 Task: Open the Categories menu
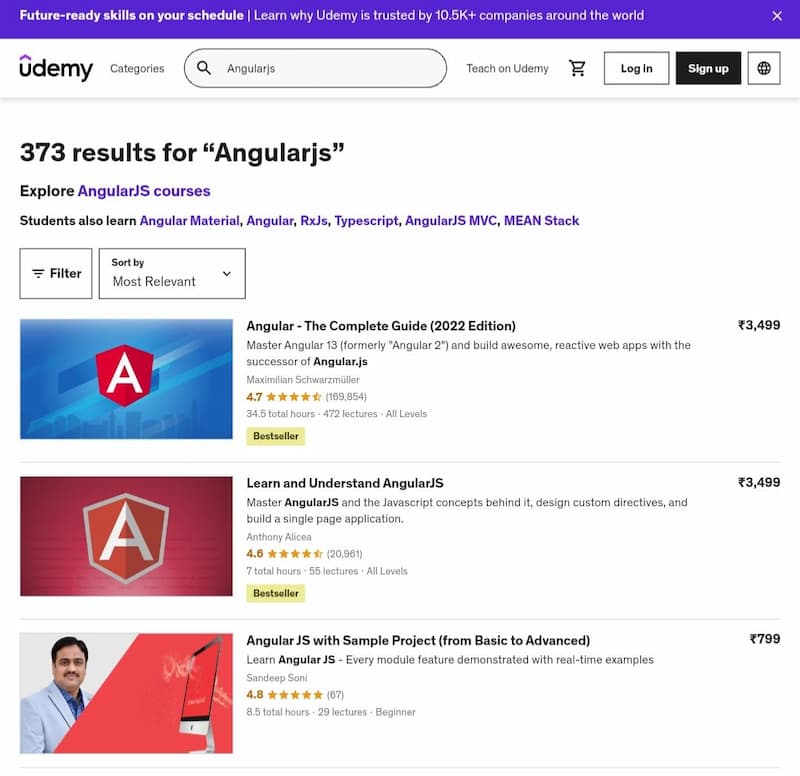(139, 68)
